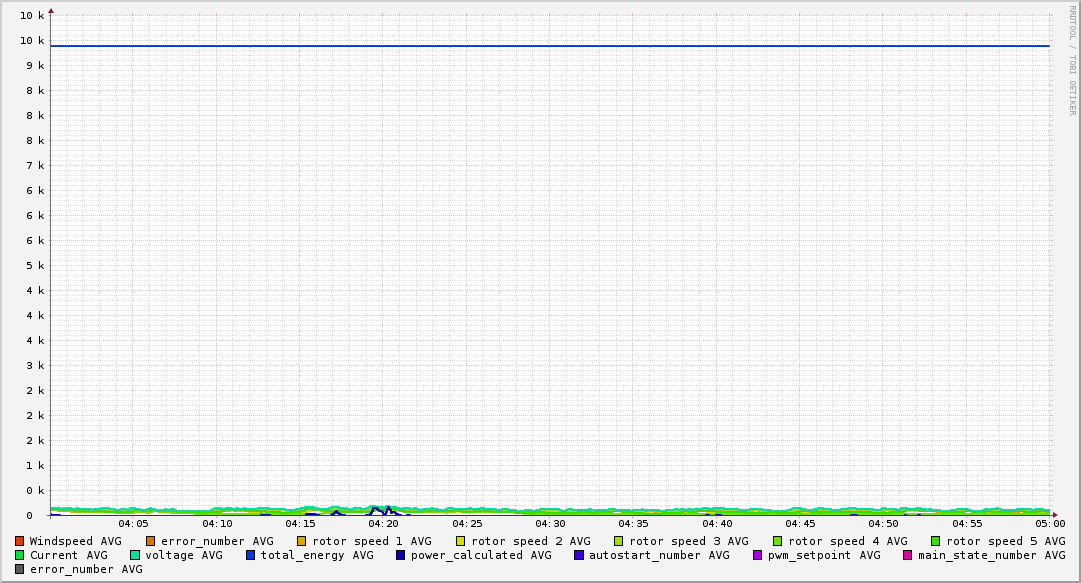Click the 04:05 time axis label
The width and height of the screenshot is (1081, 583).
pos(133,523)
